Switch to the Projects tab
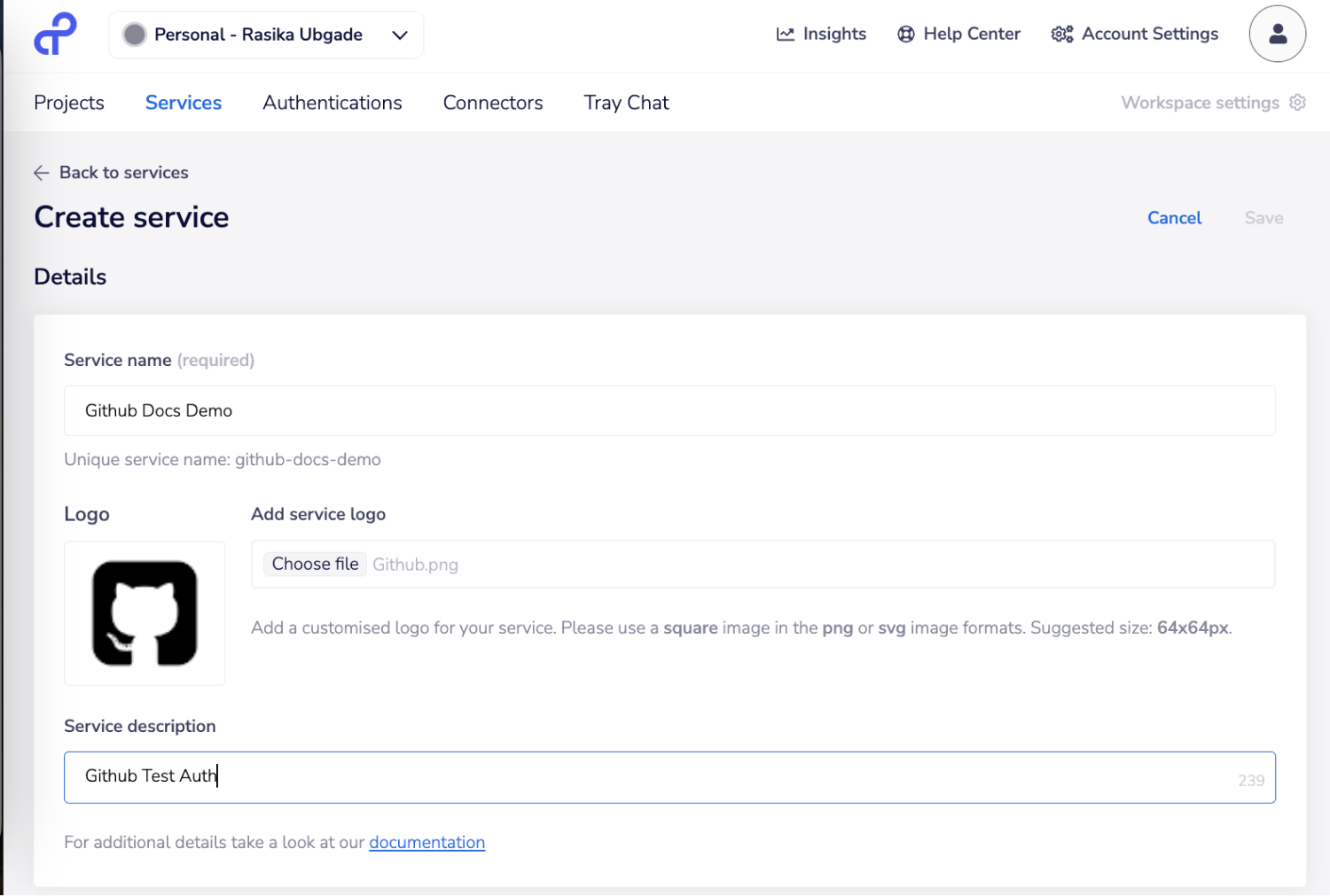This screenshot has height=896, width=1330. tap(68, 102)
